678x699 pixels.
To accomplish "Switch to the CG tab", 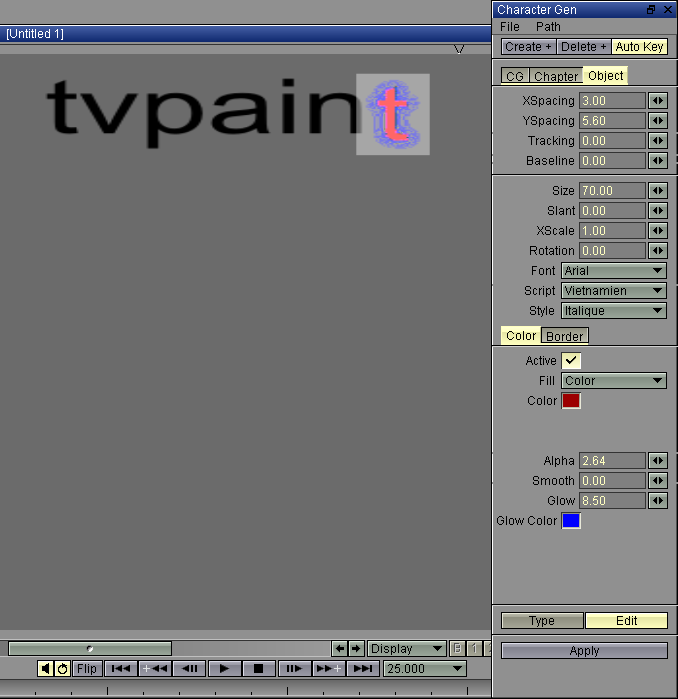I will pyautogui.click(x=515, y=76).
